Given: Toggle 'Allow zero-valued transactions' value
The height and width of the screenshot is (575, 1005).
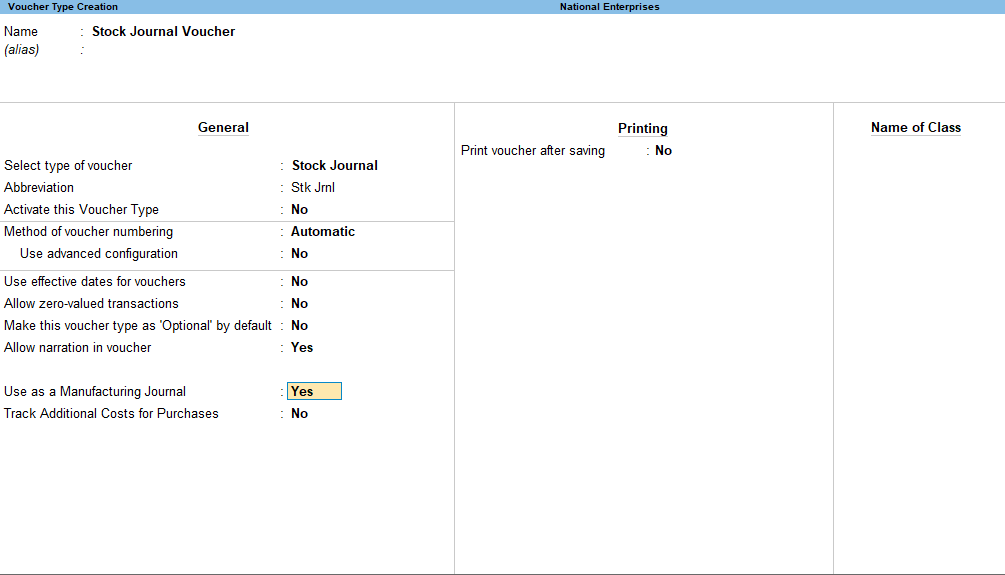Looking at the screenshot, I should 299,303.
